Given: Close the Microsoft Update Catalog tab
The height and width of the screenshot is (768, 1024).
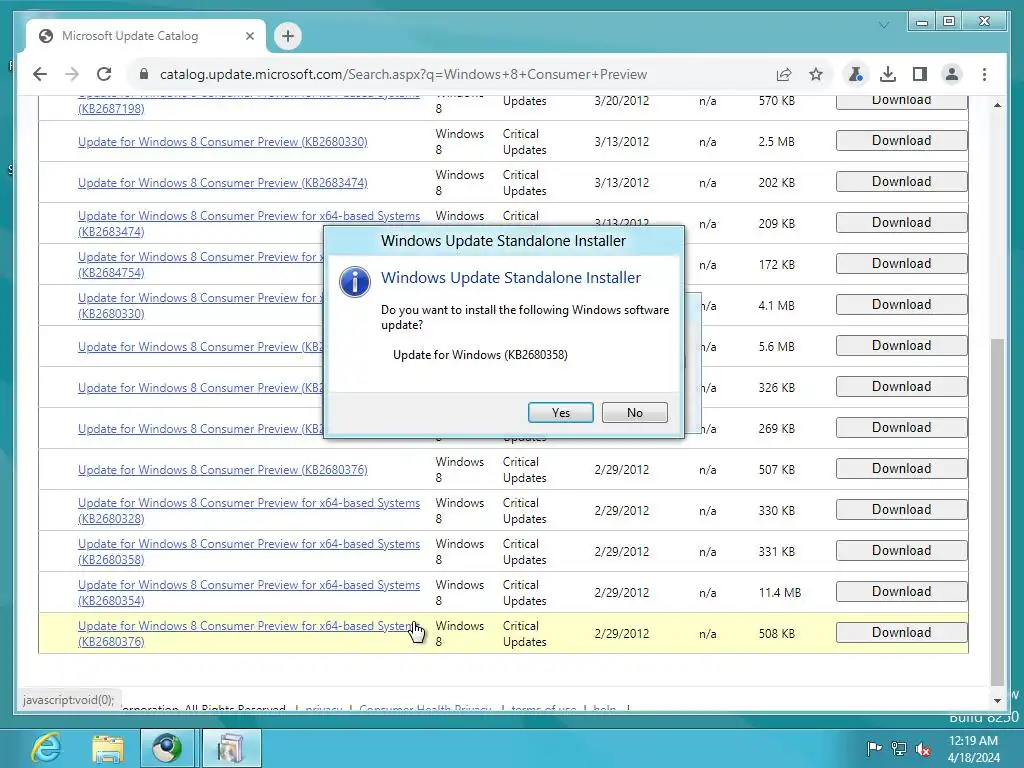Looking at the screenshot, I should (249, 36).
